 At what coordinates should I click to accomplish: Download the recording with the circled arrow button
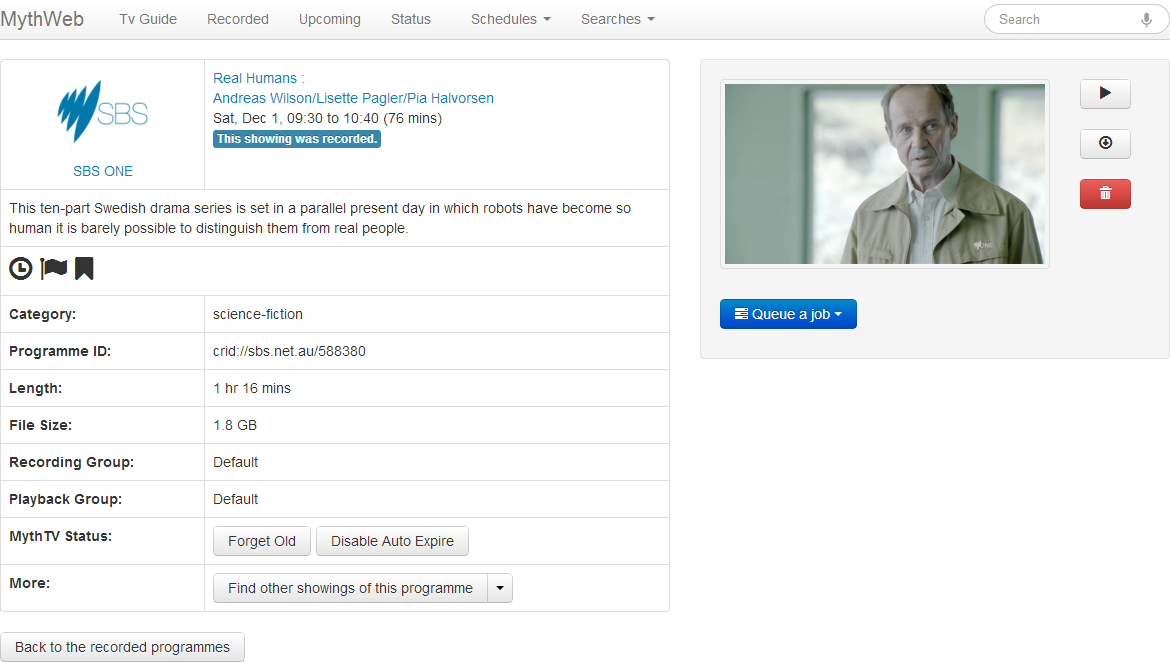[x=1105, y=144]
